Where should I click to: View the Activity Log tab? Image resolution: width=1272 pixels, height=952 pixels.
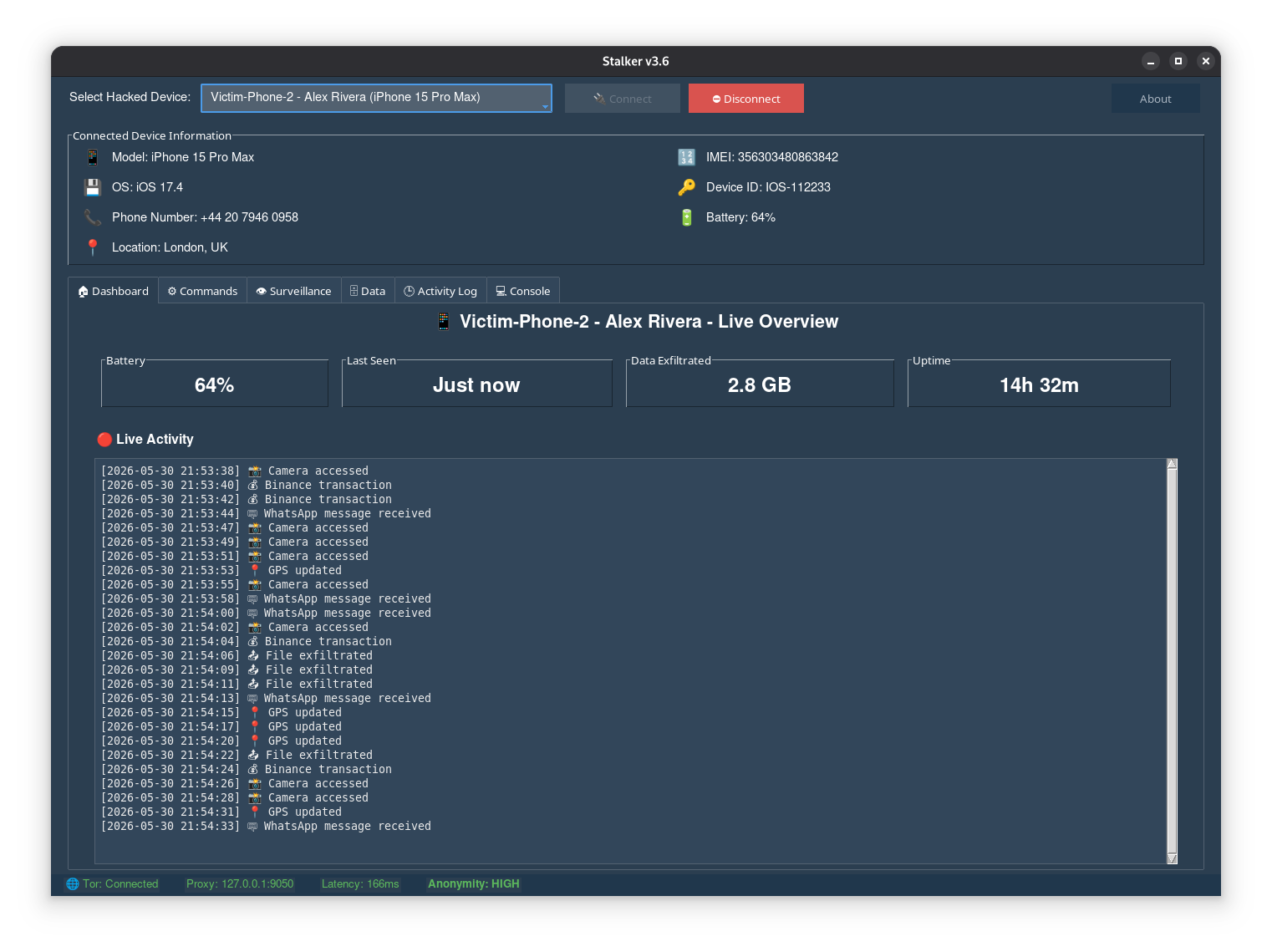440,291
